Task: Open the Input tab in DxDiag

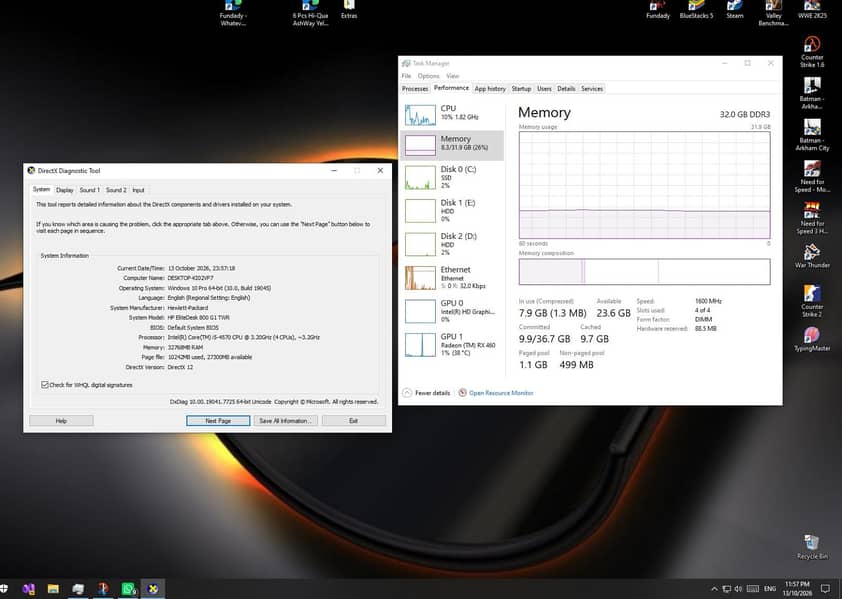Action: (138, 190)
